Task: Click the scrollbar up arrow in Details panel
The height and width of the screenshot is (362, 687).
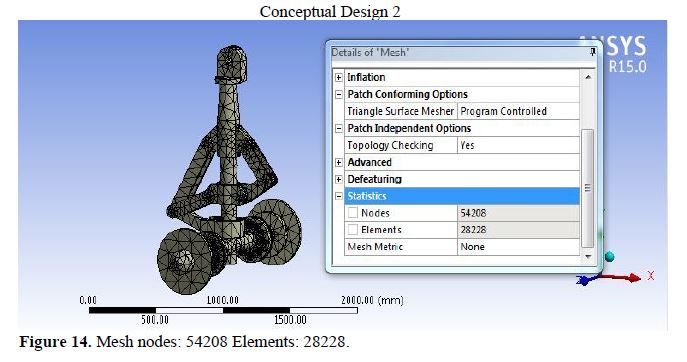Action: point(588,77)
